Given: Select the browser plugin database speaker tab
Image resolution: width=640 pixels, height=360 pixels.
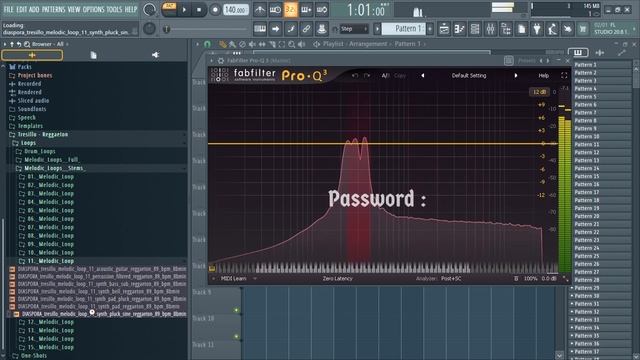Looking at the screenshot, I should click(x=155, y=55).
